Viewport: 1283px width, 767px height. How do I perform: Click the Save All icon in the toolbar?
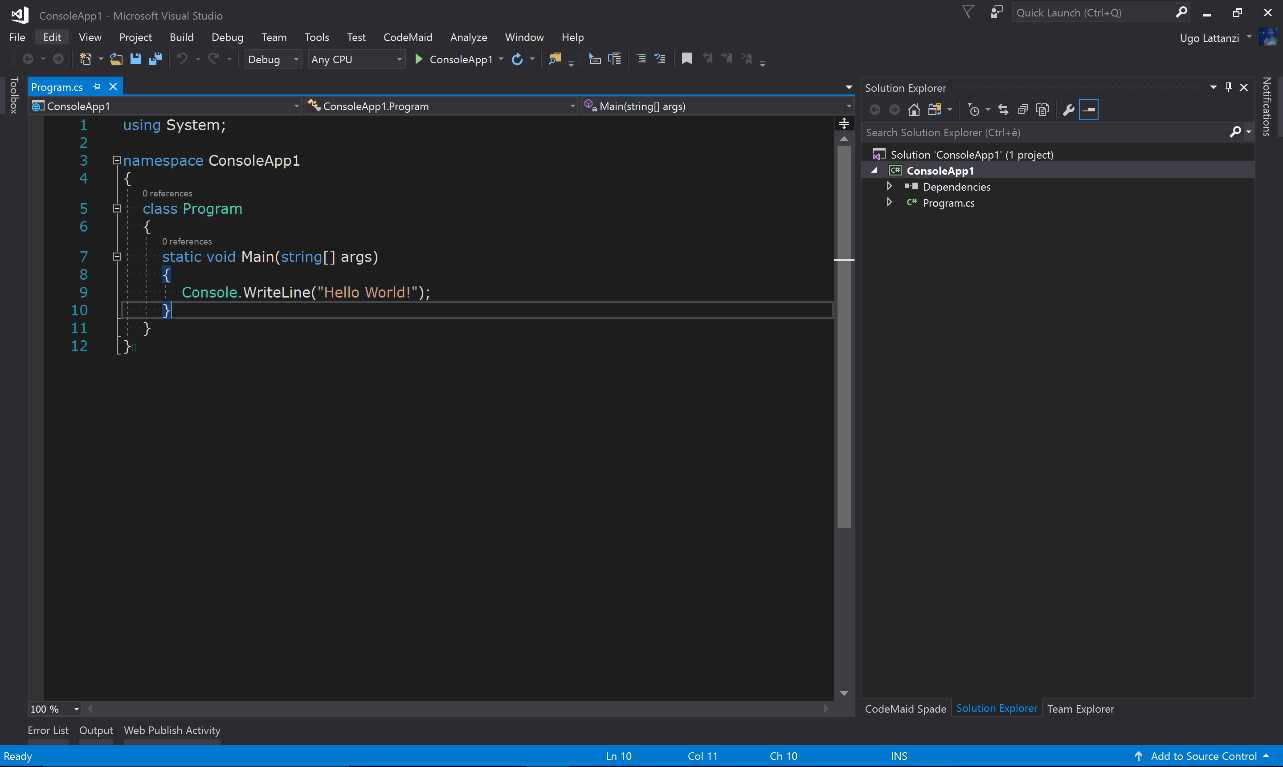pos(155,59)
